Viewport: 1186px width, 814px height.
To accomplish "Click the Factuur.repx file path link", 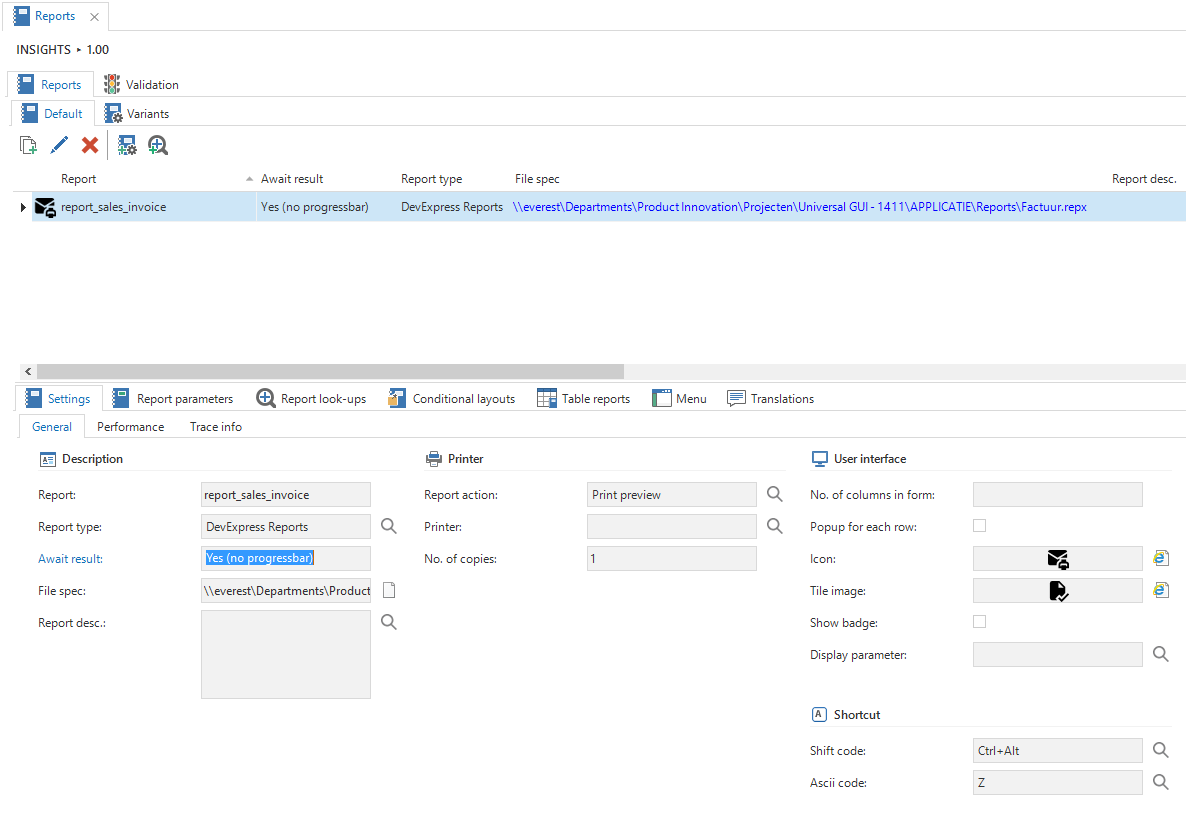I will 799,207.
